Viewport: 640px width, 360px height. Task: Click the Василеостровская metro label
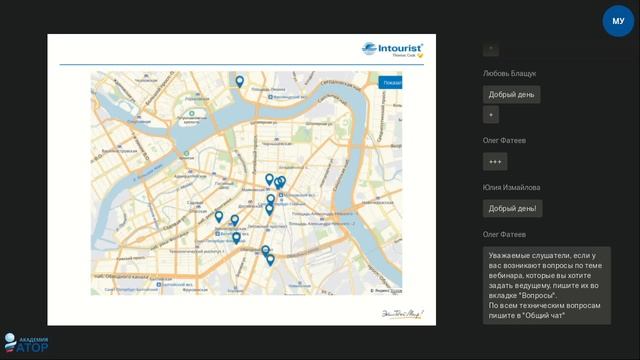coord(119,151)
